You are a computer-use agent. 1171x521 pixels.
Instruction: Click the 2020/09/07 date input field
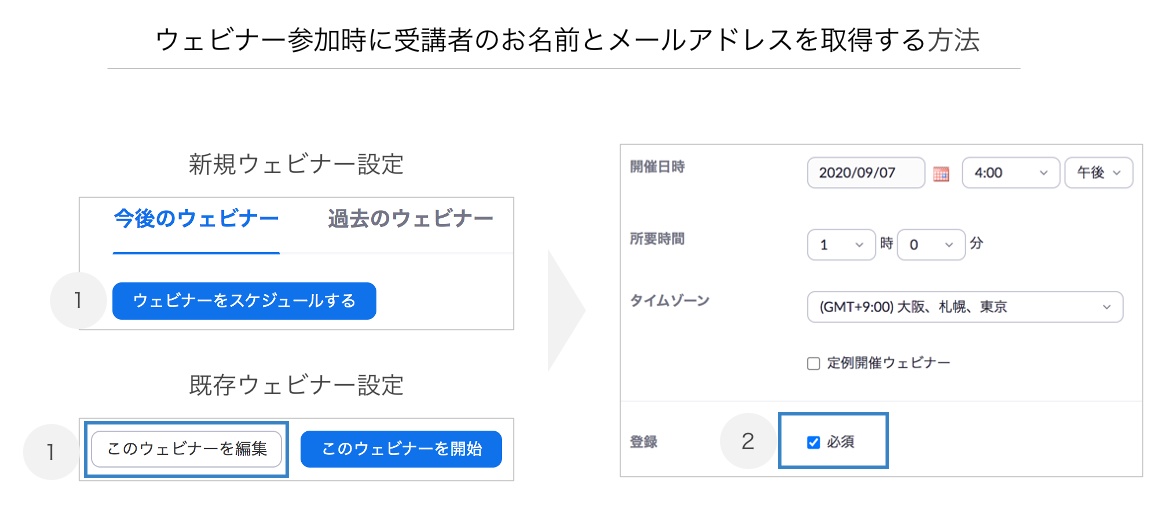coord(866,172)
